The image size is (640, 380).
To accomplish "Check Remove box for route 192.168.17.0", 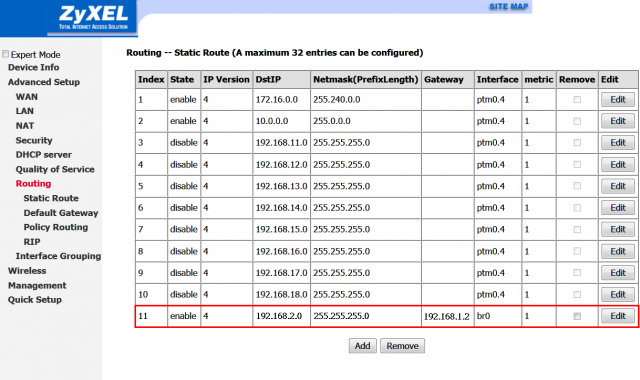I will coord(577,273).
